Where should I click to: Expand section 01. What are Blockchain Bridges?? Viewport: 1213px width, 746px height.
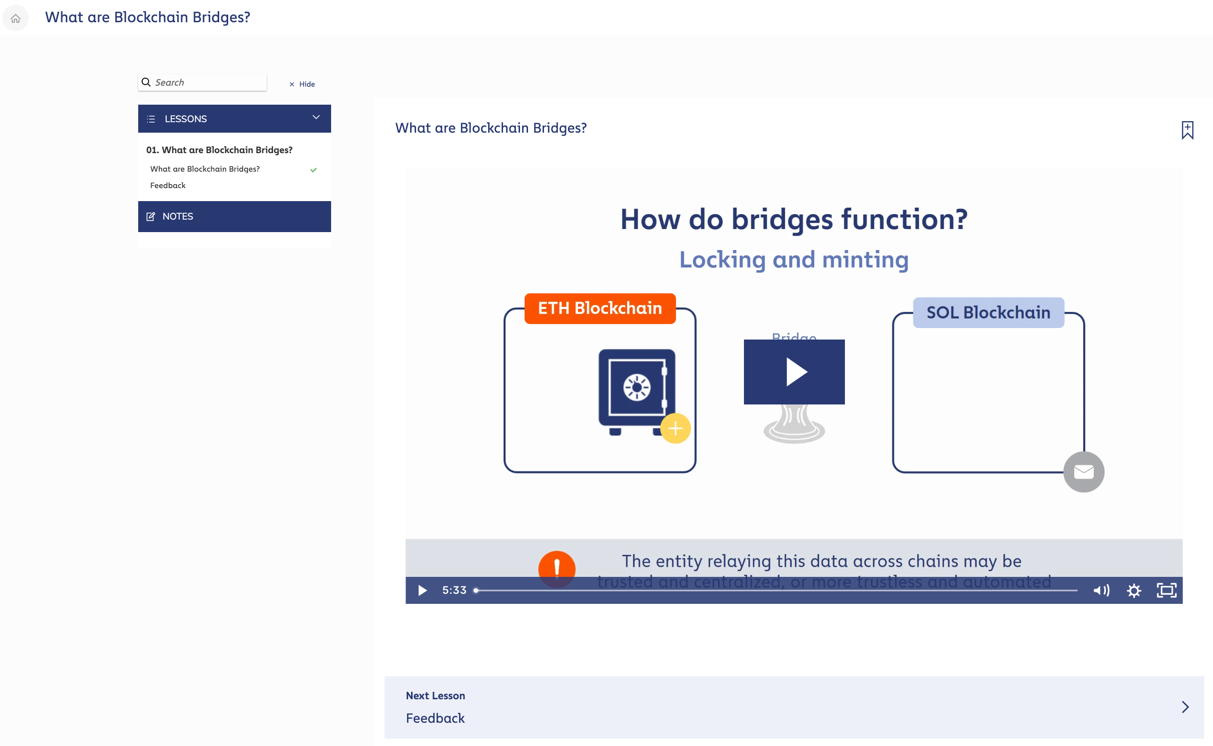tap(219, 150)
